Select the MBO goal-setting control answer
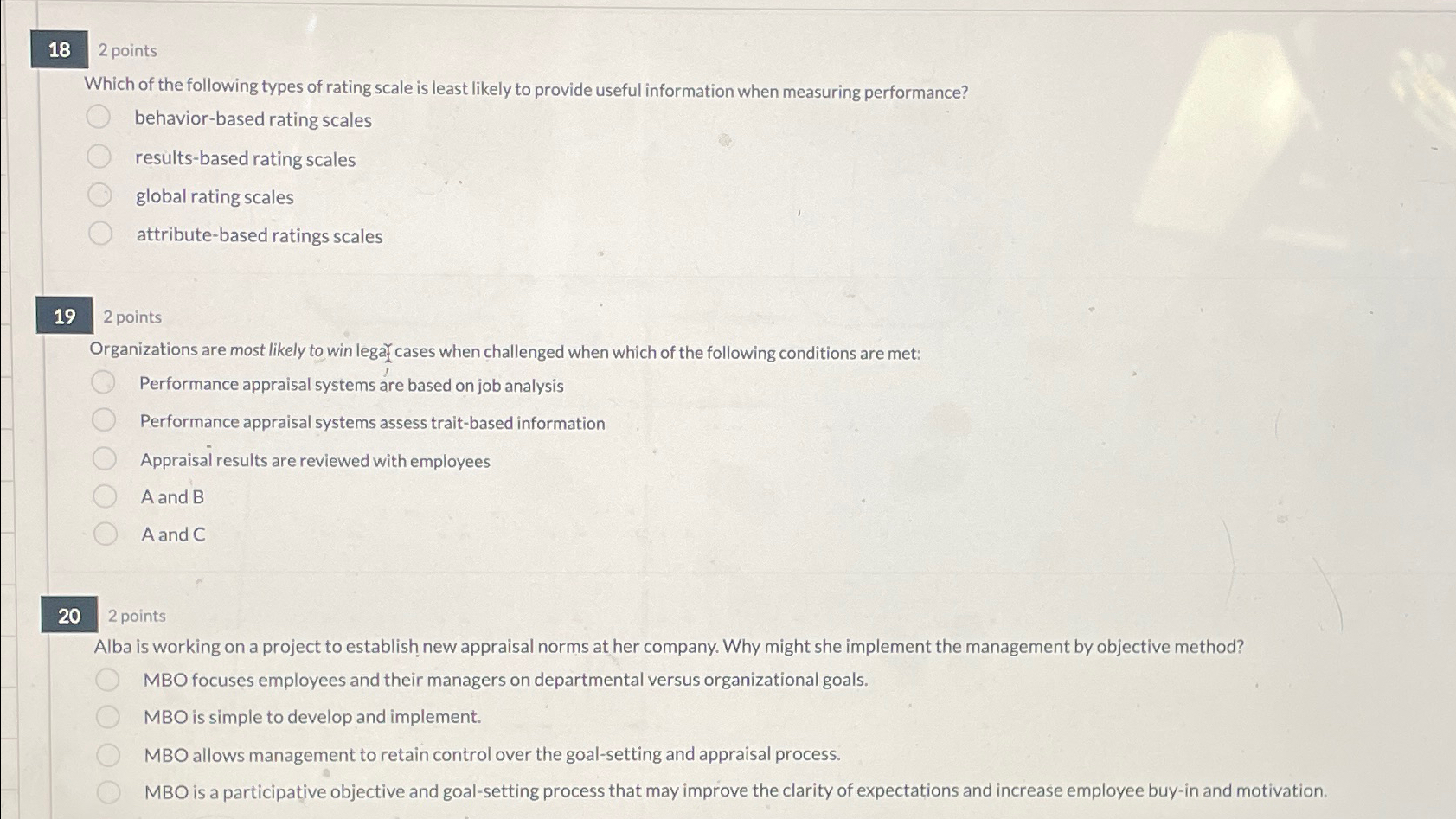This screenshot has height=819, width=1456. (x=110, y=752)
